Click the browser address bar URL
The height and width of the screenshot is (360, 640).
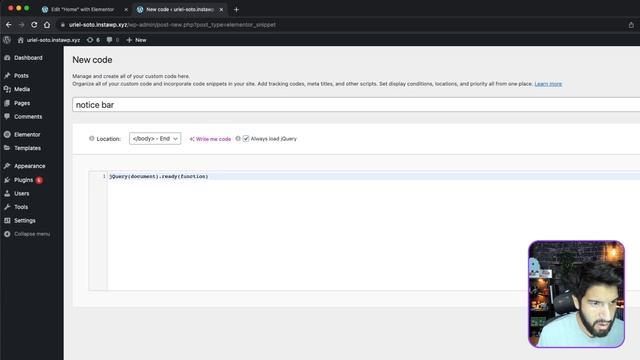(x=172, y=25)
